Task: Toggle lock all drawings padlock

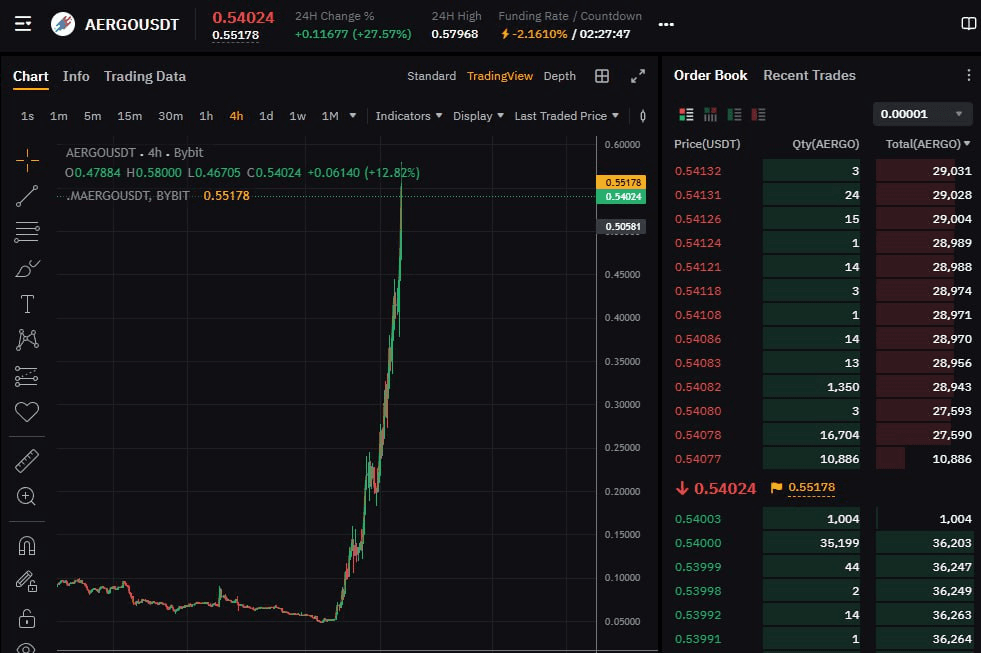Action: point(27,617)
